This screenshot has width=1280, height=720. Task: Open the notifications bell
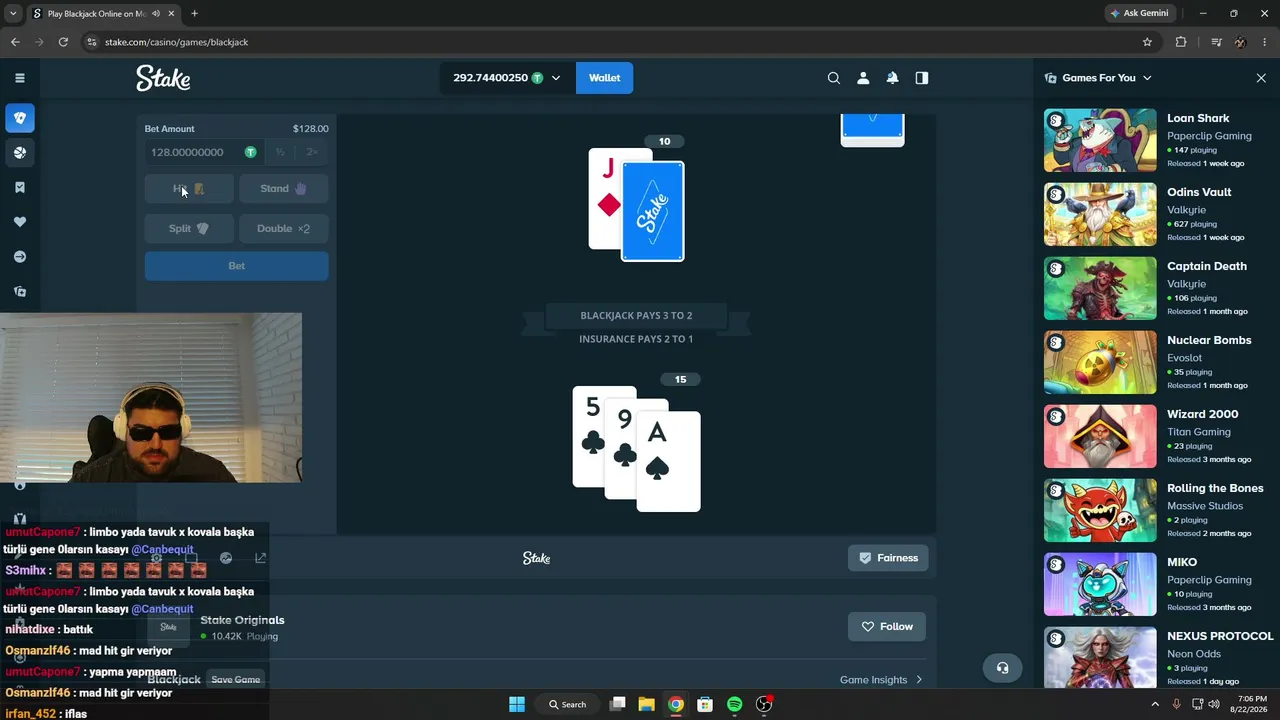coord(892,78)
